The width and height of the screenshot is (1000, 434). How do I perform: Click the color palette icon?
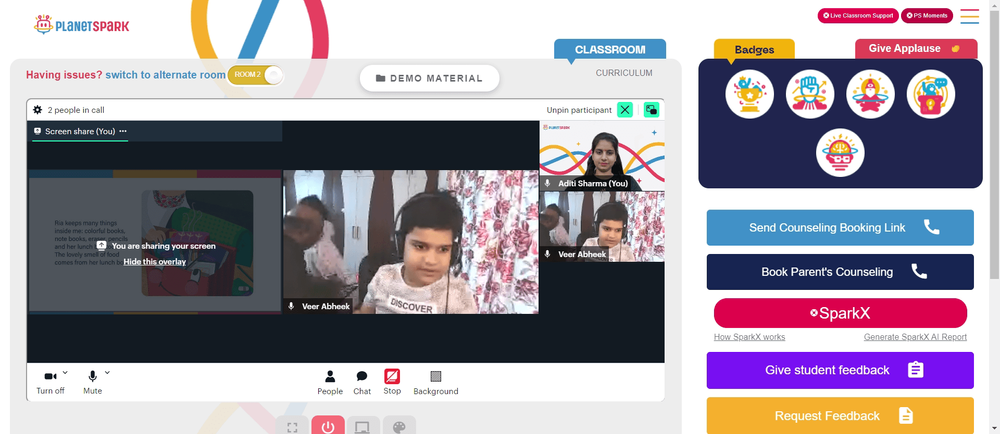click(399, 426)
